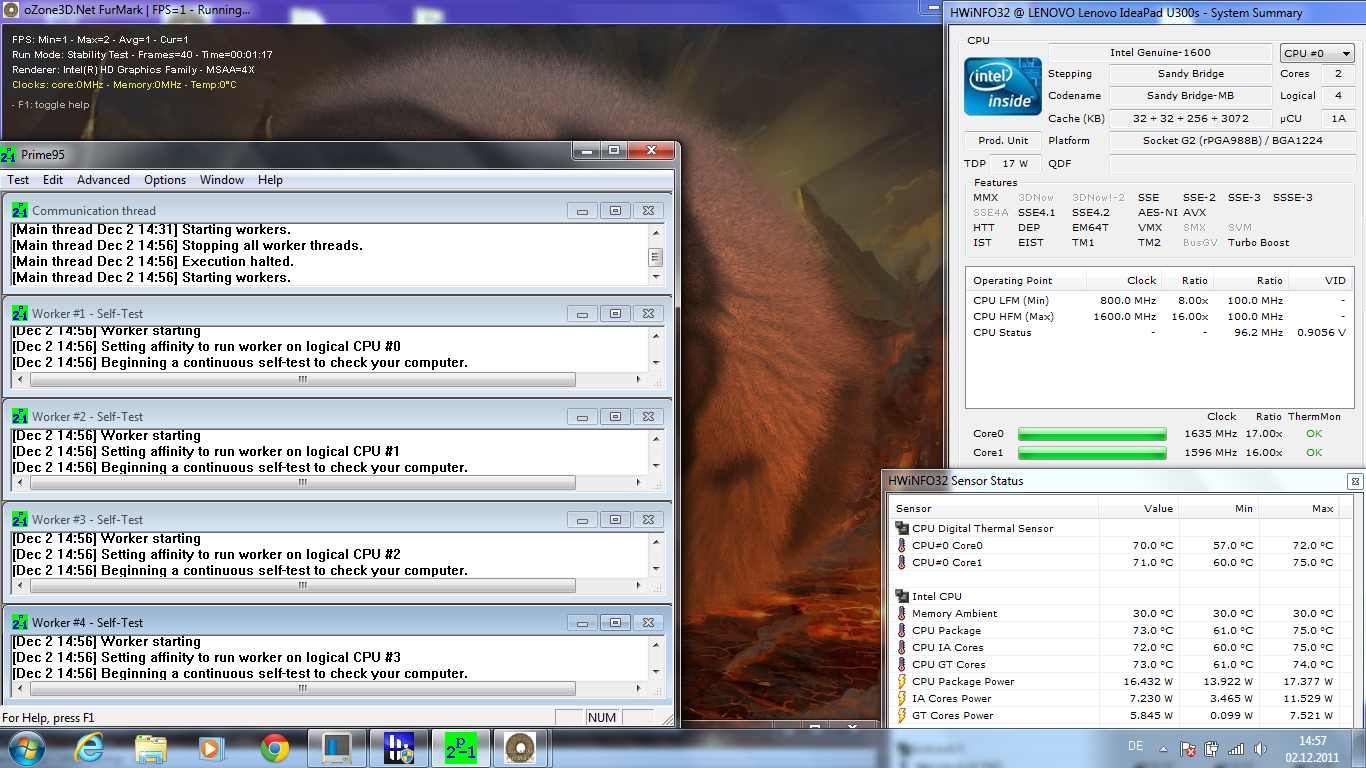Screen dimensions: 1366x768
Task: Open the CPU #0 selector dropdown
Action: coord(1317,53)
